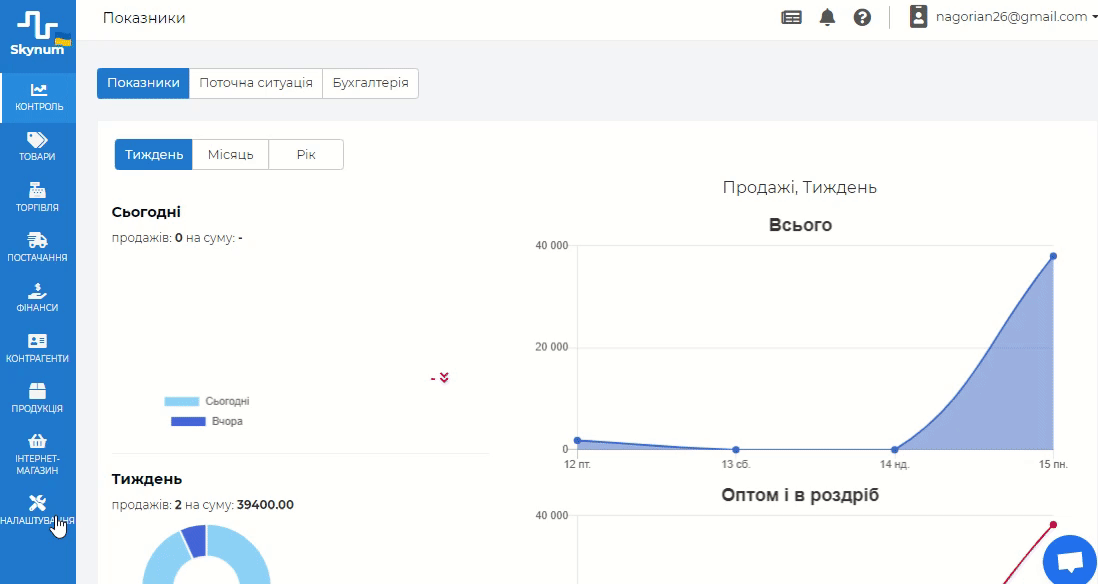
Task: Click the Оптом і в роздріб heading
Action: [800, 495]
